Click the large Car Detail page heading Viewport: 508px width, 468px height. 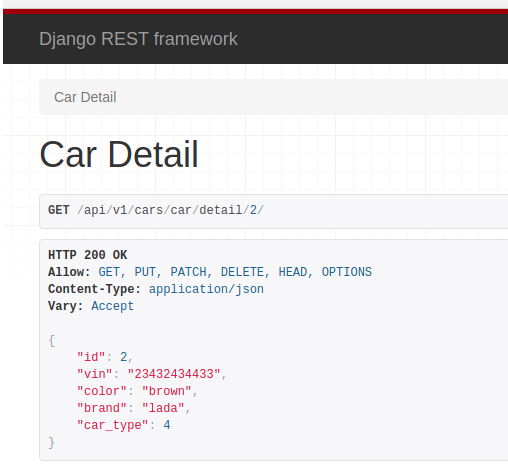click(119, 154)
